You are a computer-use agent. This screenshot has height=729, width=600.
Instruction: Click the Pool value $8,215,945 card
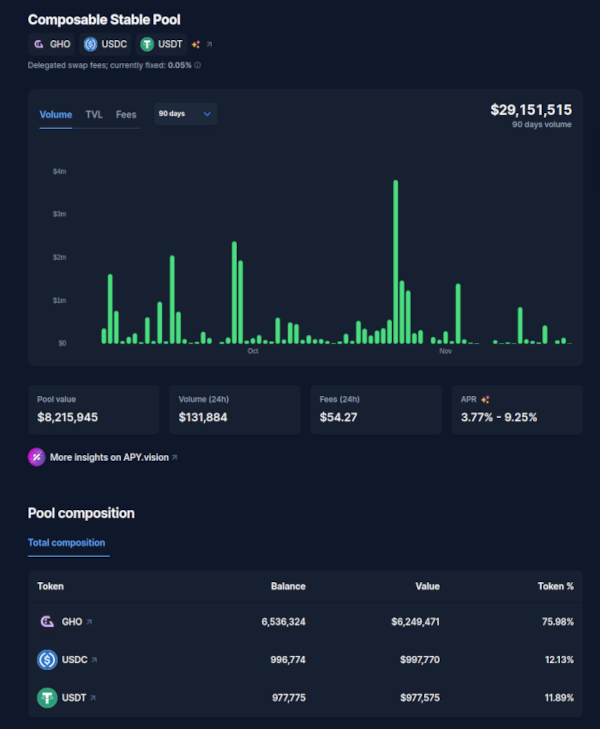94,410
